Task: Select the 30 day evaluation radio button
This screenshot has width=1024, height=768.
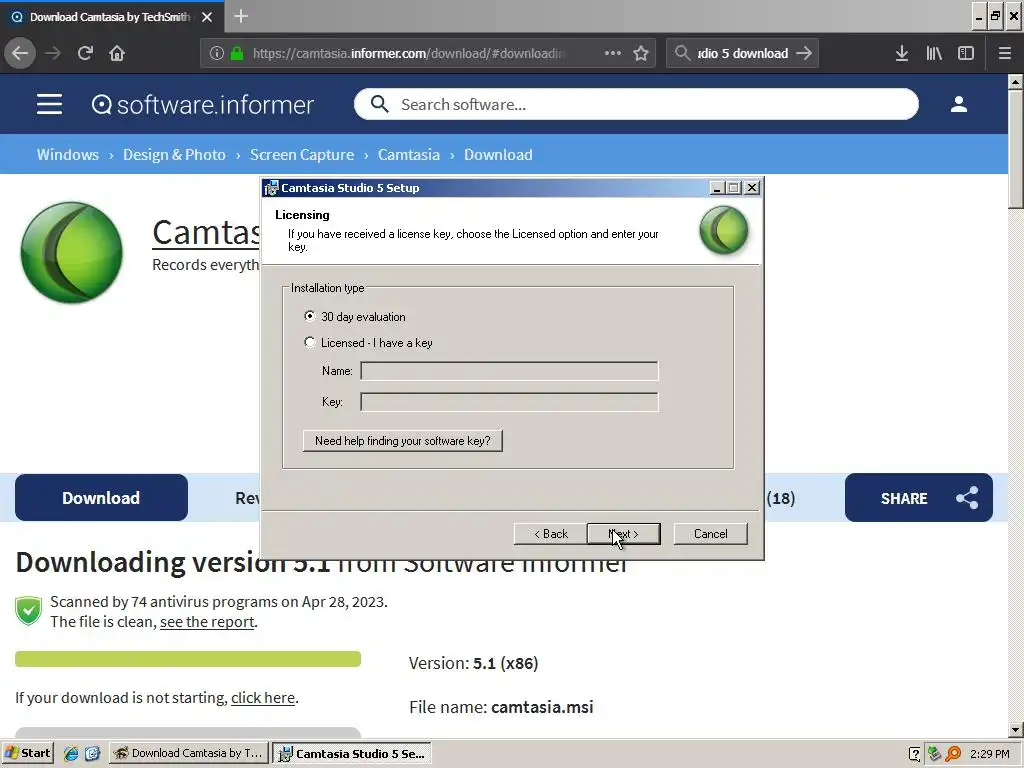Action: 310,317
